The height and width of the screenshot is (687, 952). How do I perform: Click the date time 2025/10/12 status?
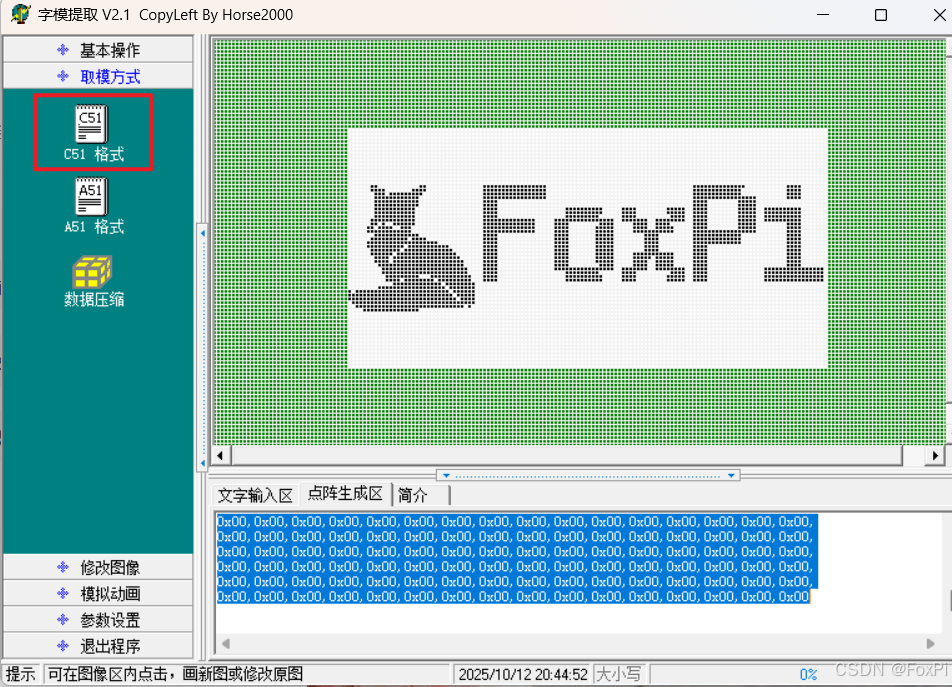(x=523, y=674)
